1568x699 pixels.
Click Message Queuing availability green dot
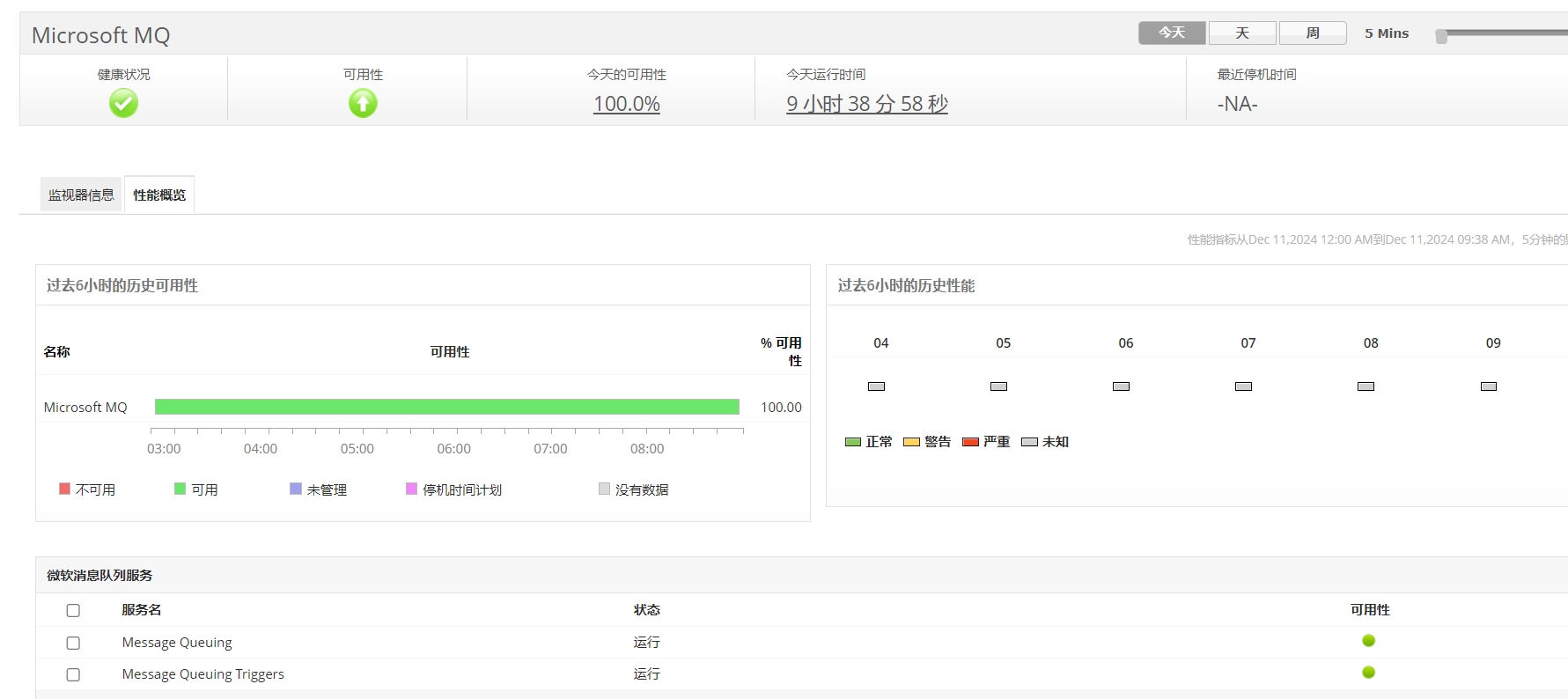1368,641
